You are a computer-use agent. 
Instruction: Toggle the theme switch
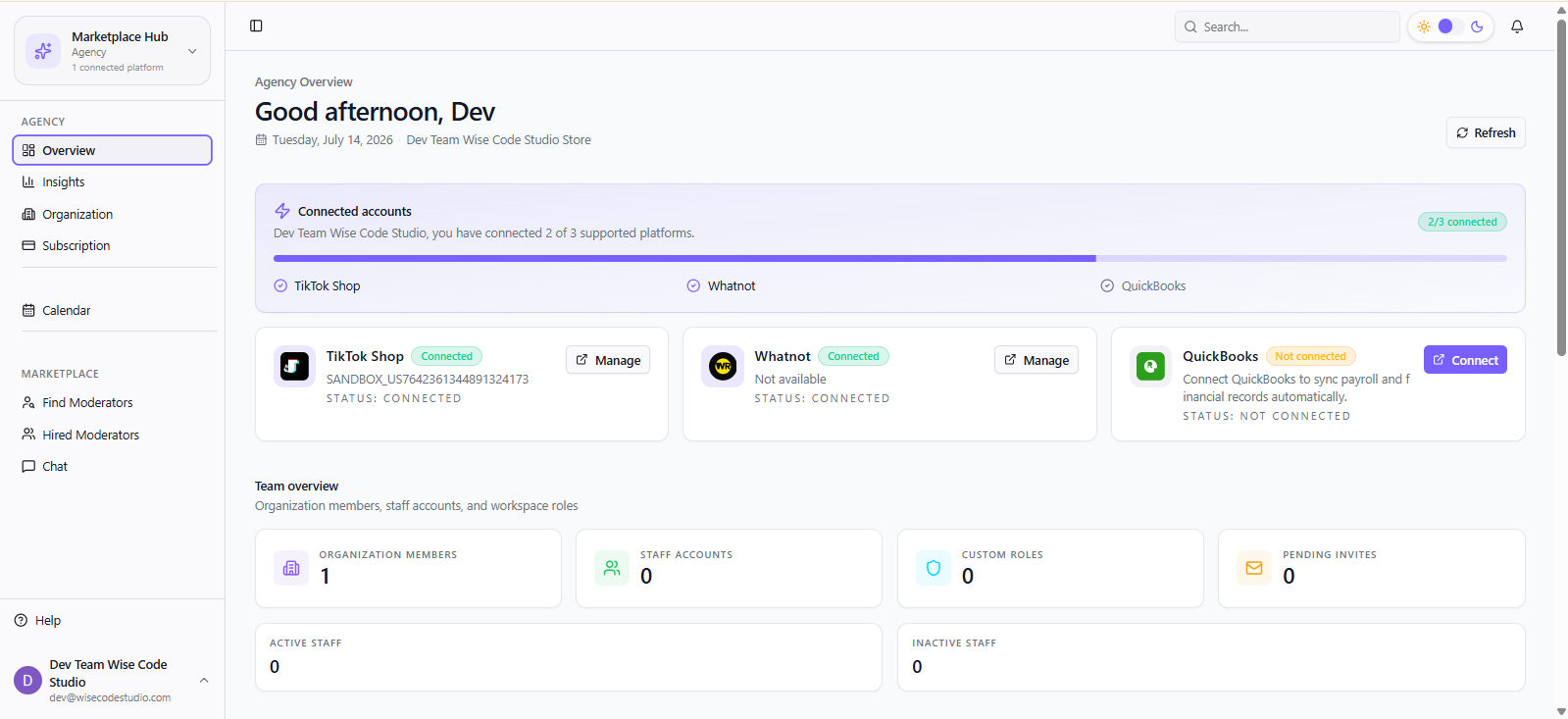click(x=1450, y=26)
